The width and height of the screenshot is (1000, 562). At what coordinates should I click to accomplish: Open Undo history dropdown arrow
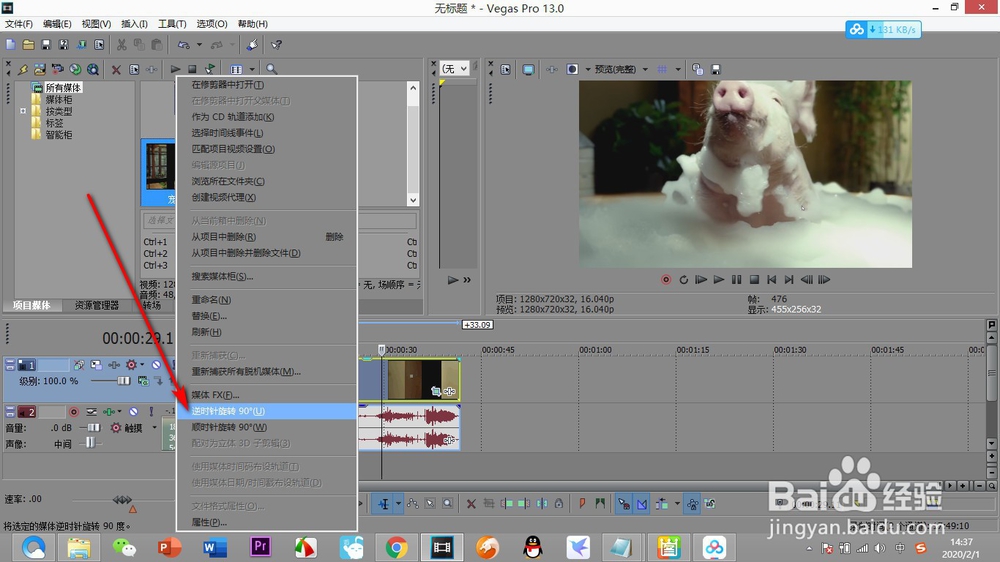tap(199, 45)
